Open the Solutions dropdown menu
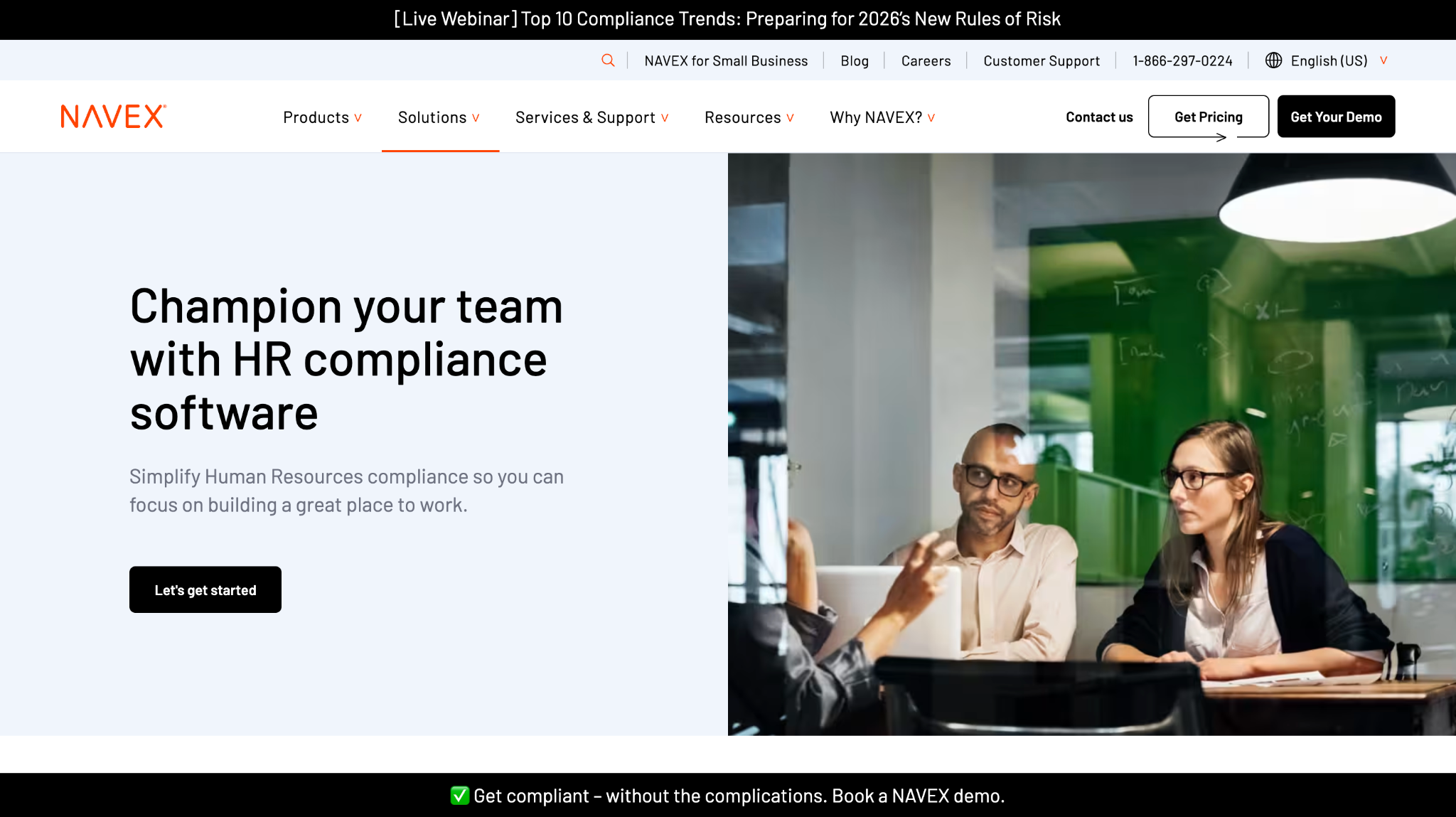Screen dimensions: 1456x817 point(439,117)
